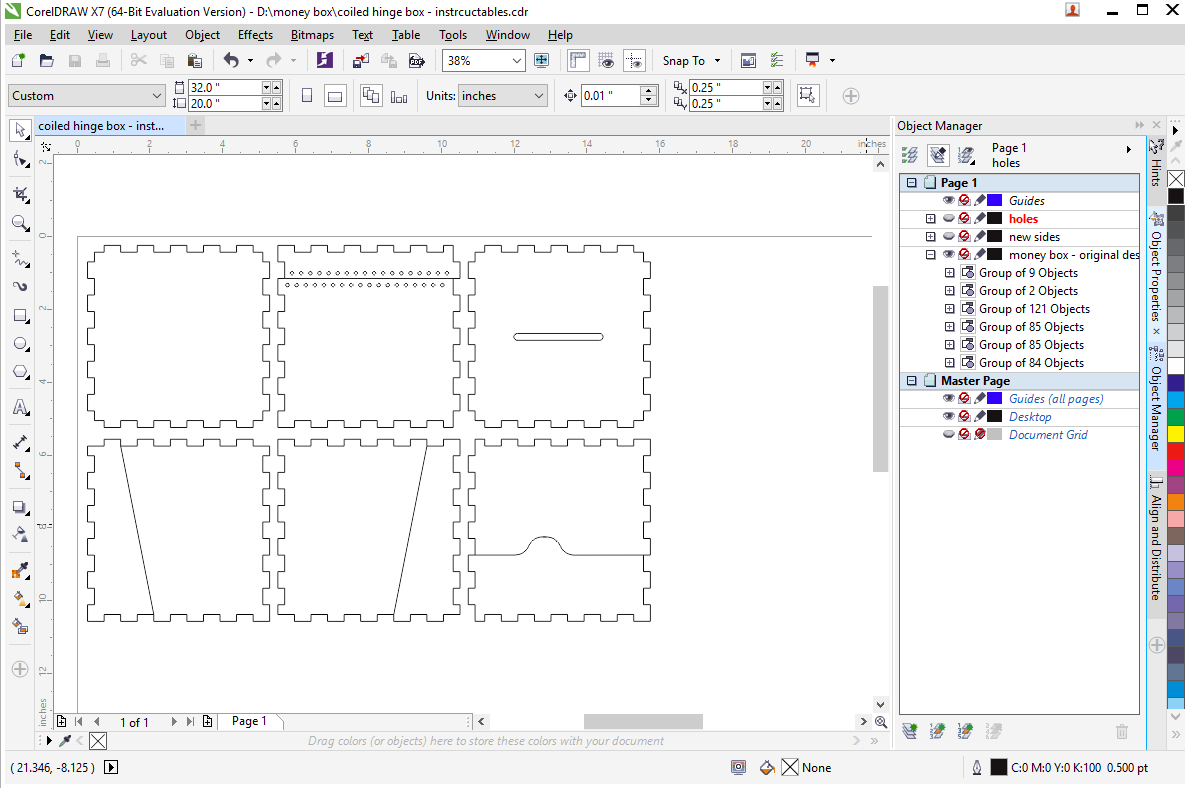Select the Parallel Dimension tool
1188x788 pixels.
point(20,443)
